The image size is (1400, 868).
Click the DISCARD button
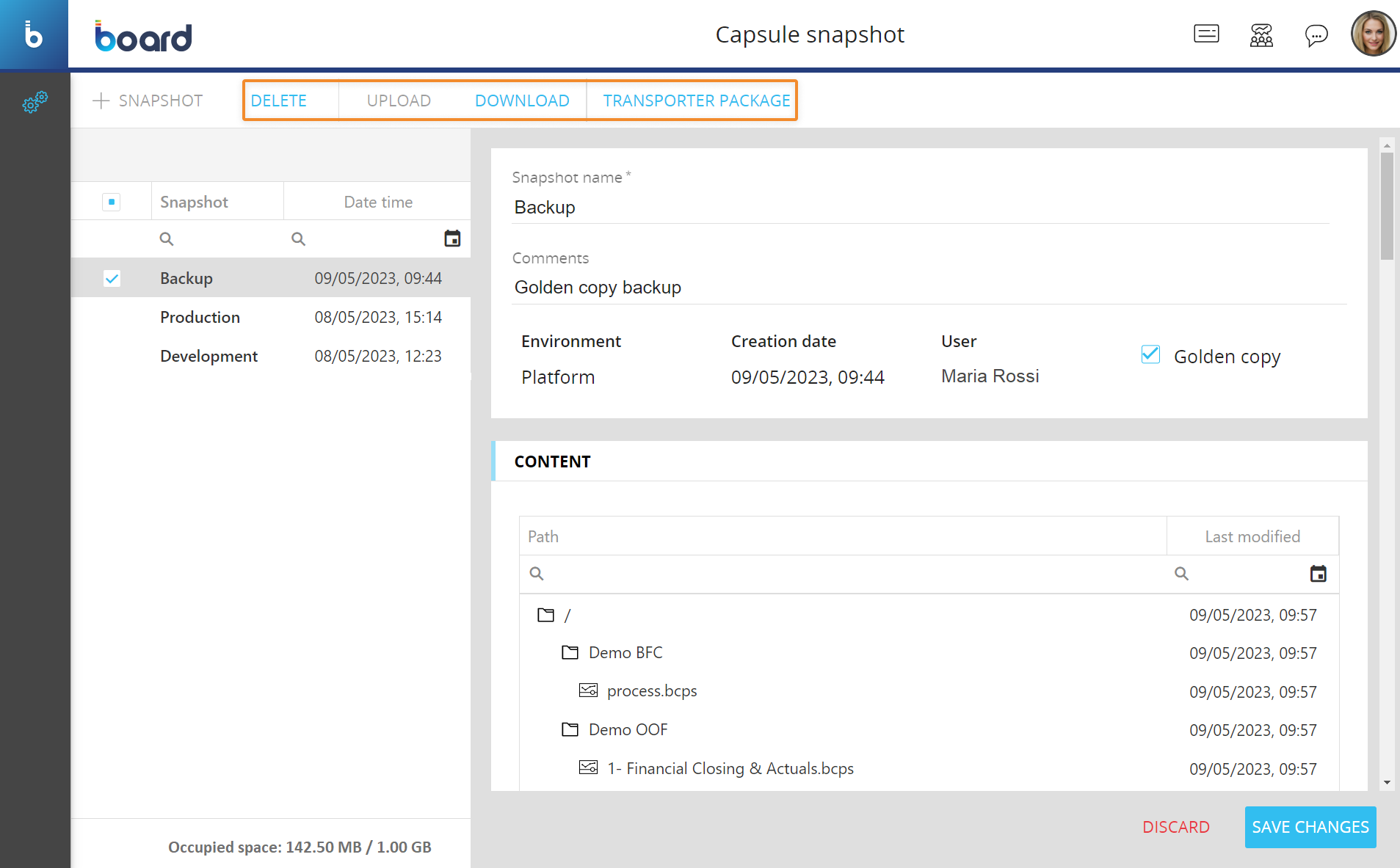coord(1175,827)
